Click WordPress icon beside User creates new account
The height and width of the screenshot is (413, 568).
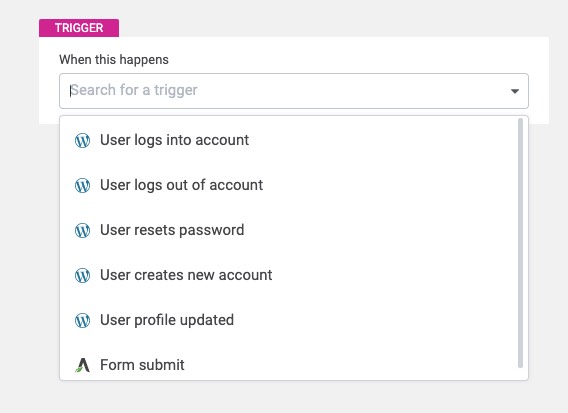click(x=82, y=275)
